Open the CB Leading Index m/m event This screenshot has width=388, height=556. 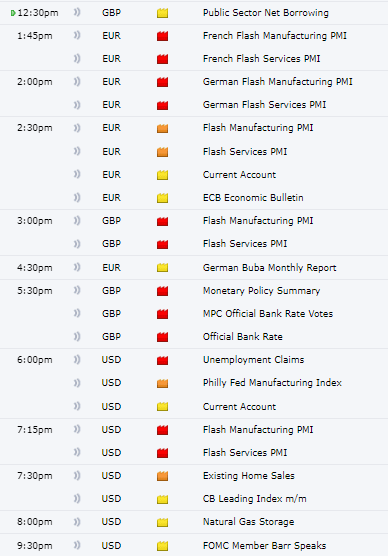pyautogui.click(x=254, y=499)
